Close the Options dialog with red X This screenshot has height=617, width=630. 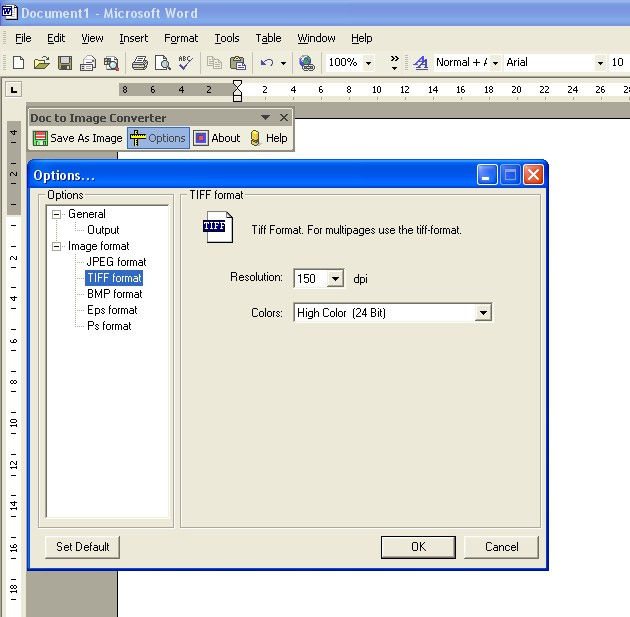pyautogui.click(x=534, y=175)
